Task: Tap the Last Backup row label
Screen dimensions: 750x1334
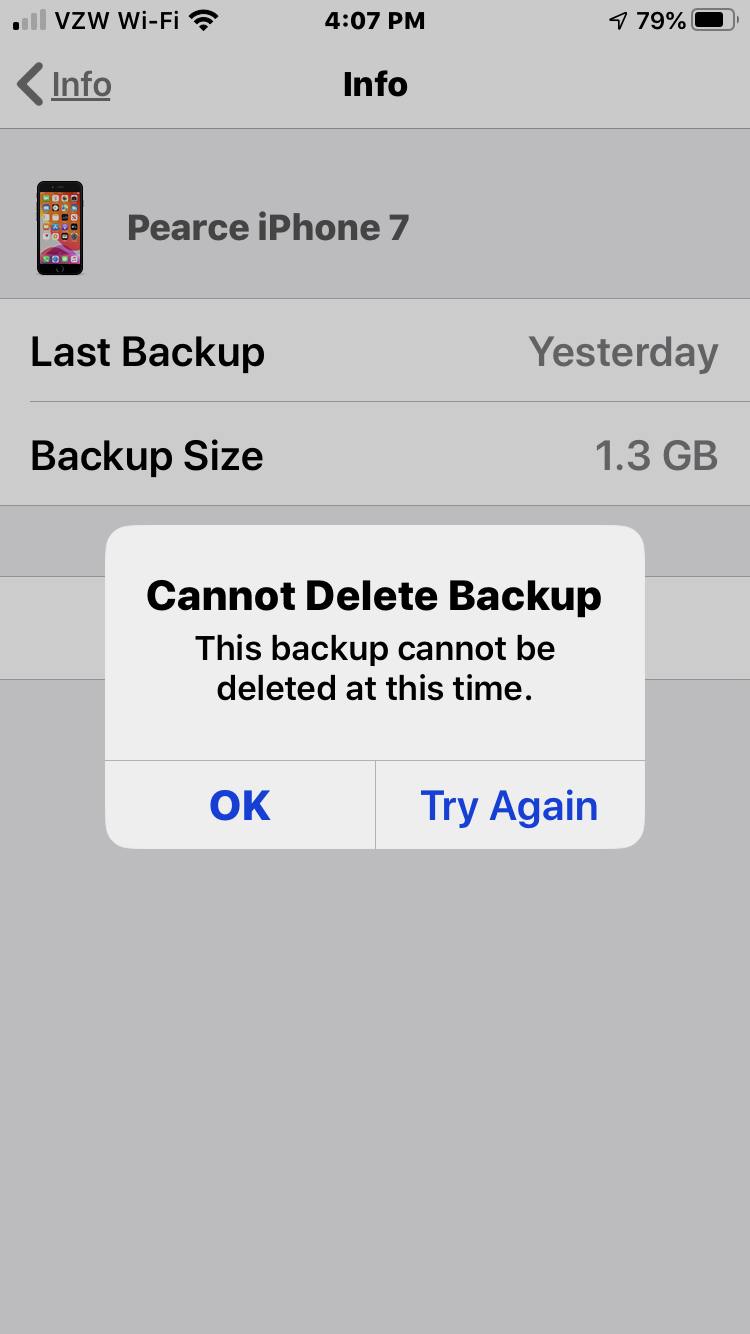Action: tap(148, 352)
